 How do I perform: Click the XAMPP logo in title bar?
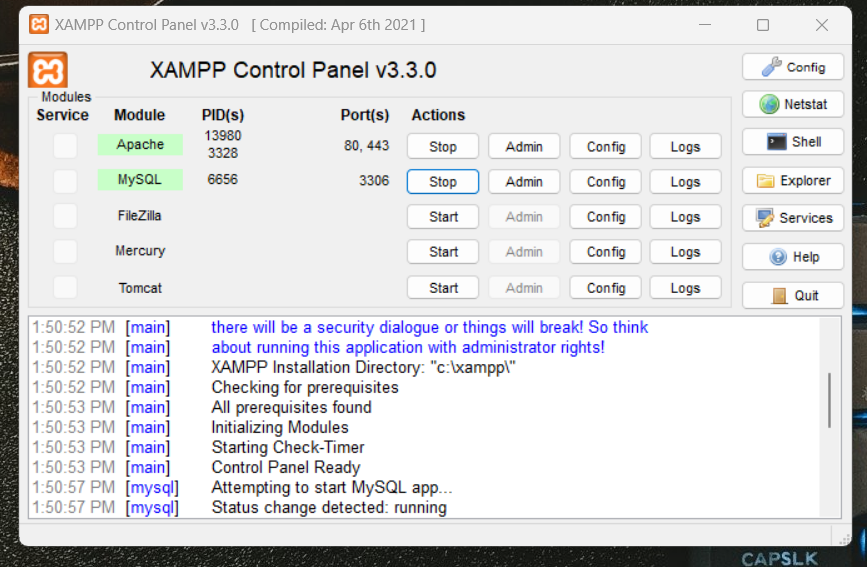tap(39, 25)
